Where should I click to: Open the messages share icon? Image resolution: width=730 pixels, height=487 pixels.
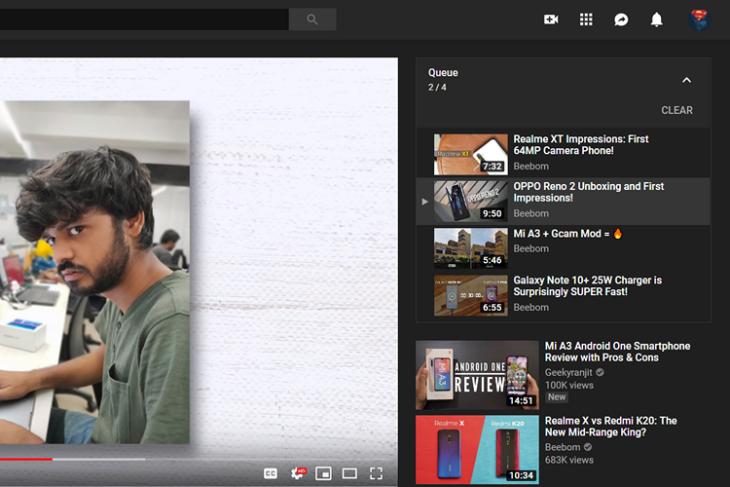[621, 20]
